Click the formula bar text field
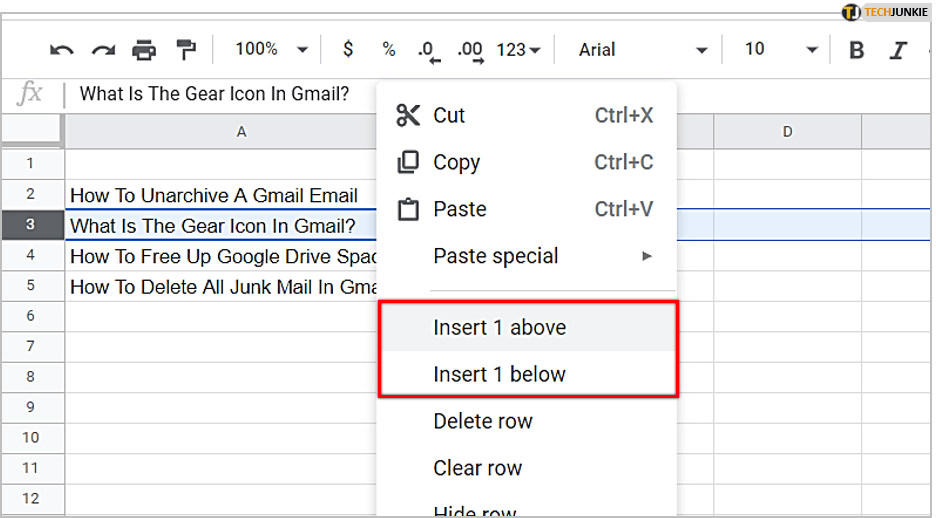This screenshot has width=936, height=518. click(x=220, y=94)
